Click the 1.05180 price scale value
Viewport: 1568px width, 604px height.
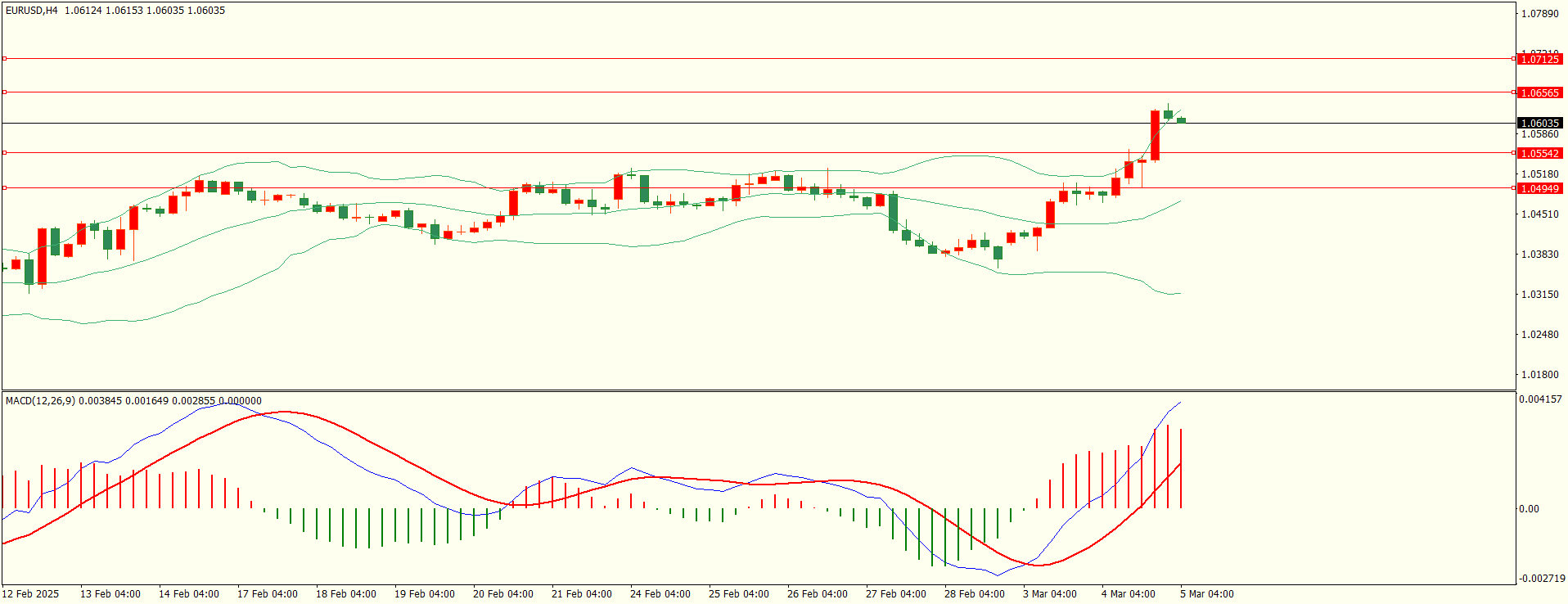pyautogui.click(x=1540, y=174)
